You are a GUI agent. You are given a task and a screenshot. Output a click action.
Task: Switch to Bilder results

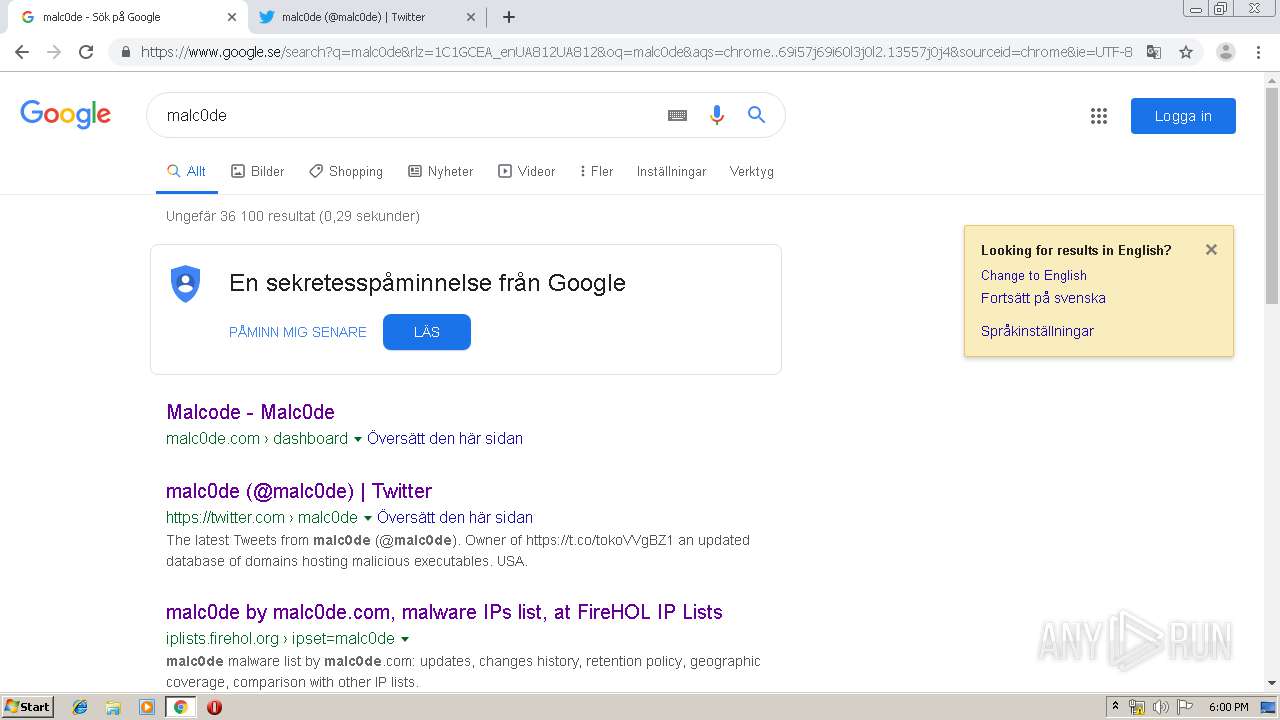pyautogui.click(x=258, y=171)
